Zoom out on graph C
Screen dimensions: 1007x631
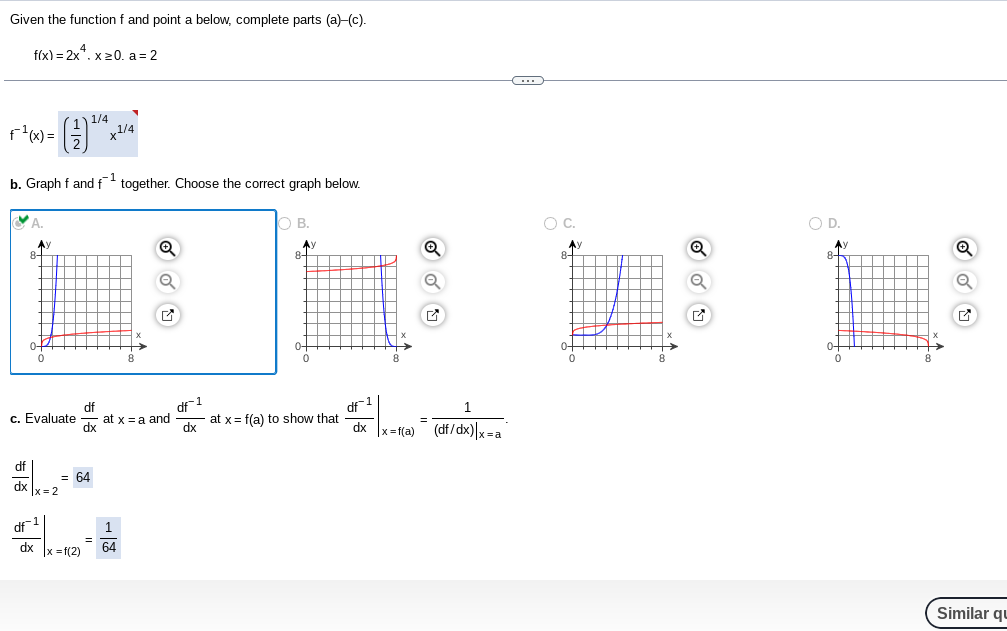(x=699, y=281)
